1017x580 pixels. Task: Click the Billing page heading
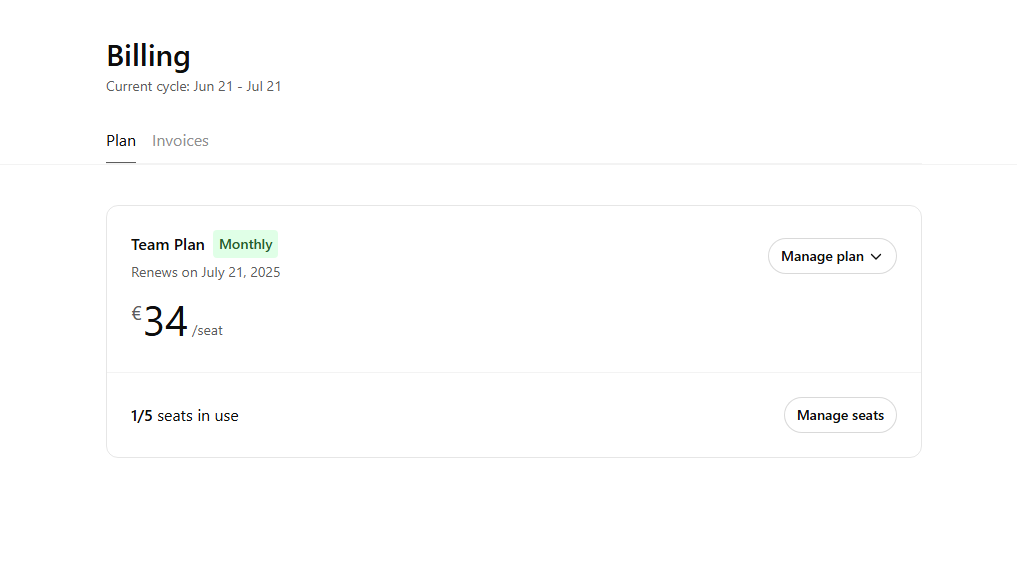coord(148,56)
